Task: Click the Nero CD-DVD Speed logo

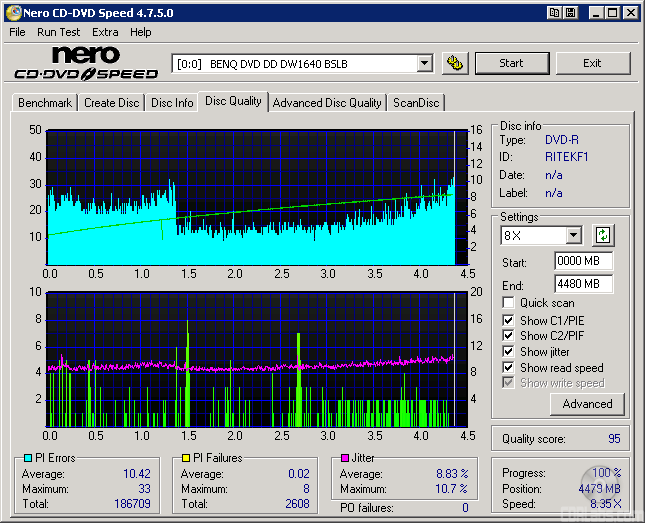Action: pyautogui.click(x=86, y=63)
